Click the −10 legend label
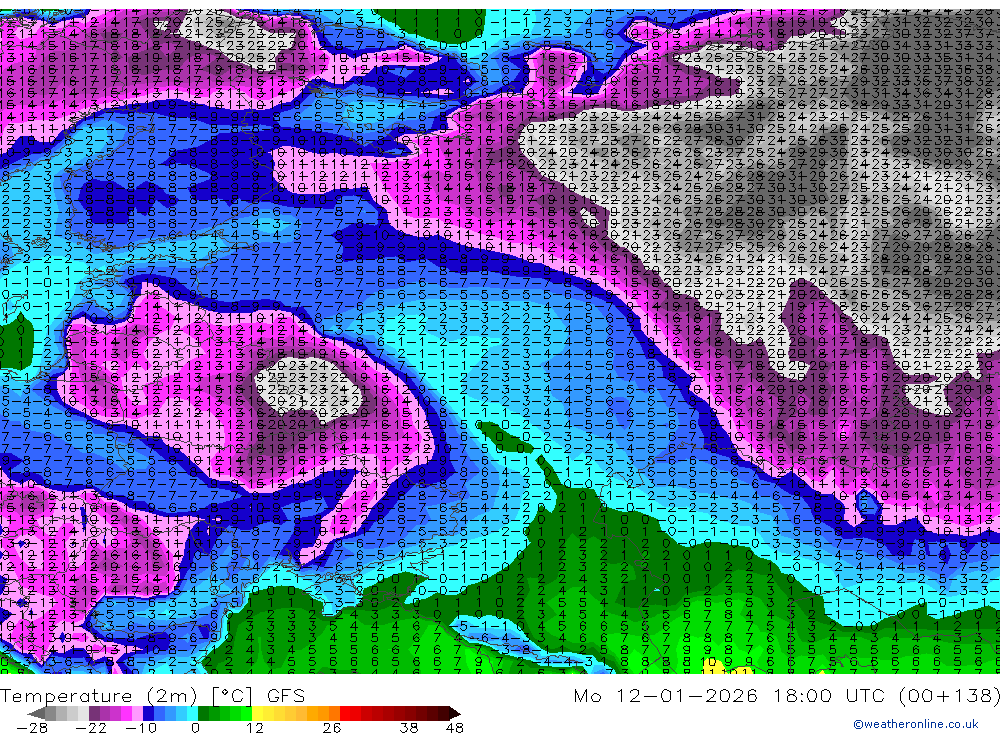 [141, 727]
